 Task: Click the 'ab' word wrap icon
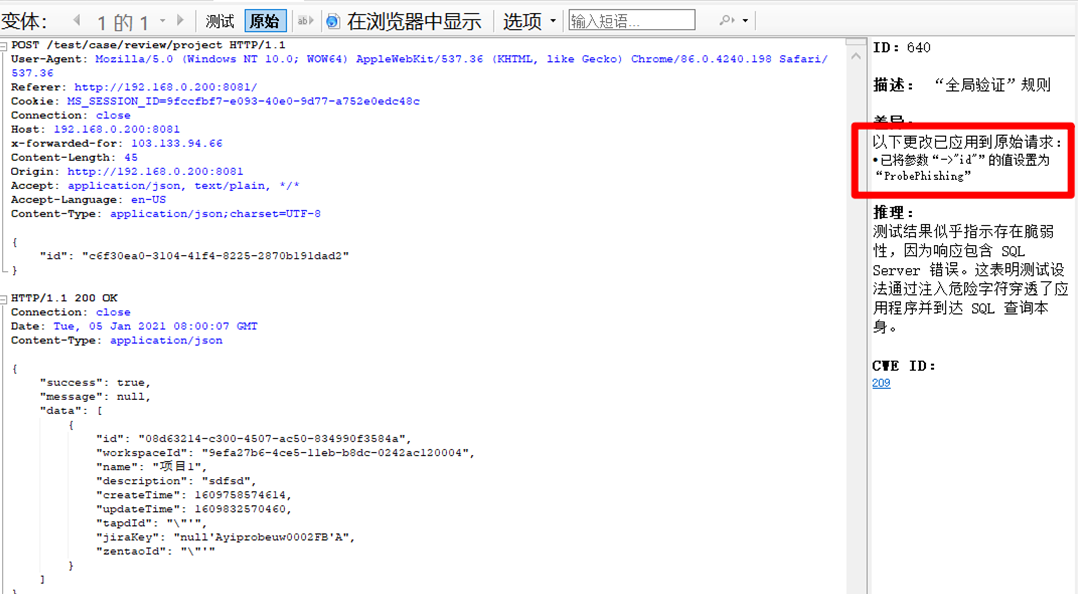(305, 21)
